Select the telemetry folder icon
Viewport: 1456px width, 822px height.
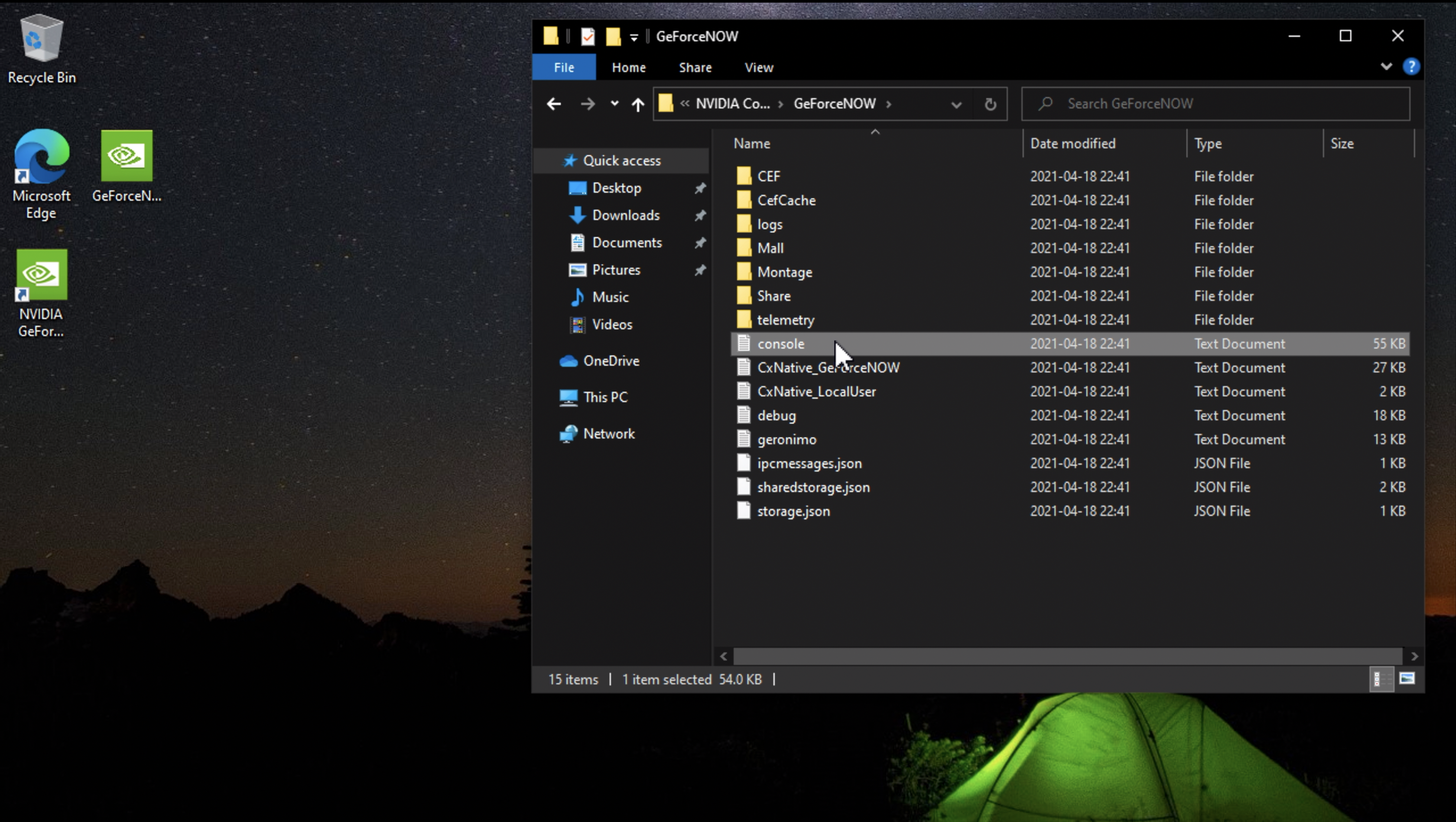(744, 320)
